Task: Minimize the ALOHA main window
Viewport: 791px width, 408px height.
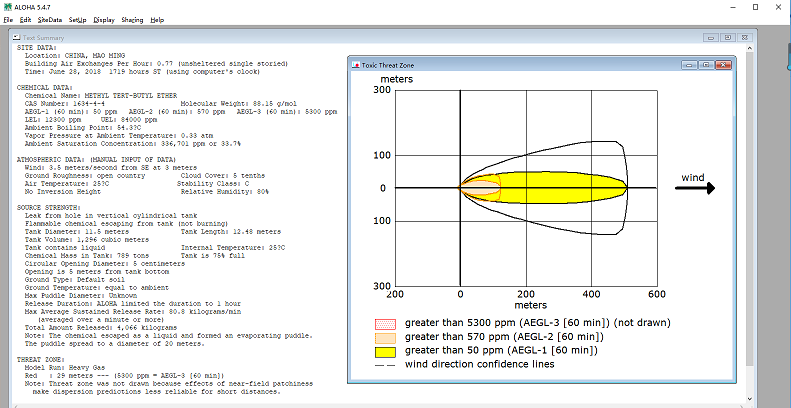Action: coord(732,7)
